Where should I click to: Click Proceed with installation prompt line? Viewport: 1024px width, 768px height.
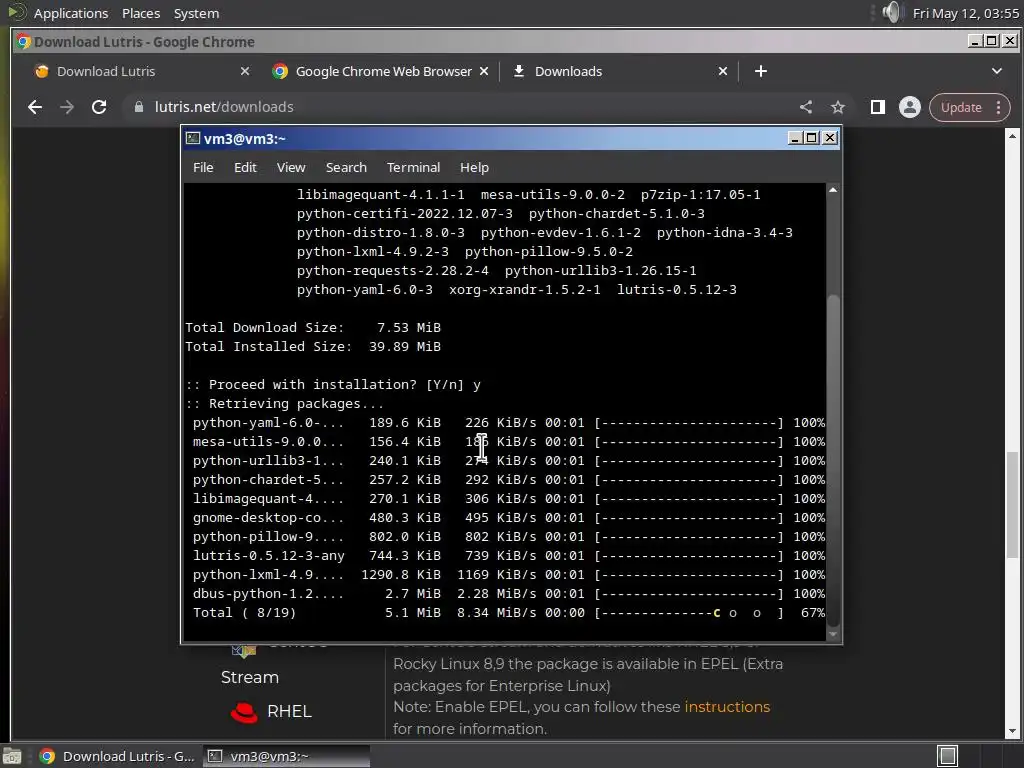pos(332,385)
